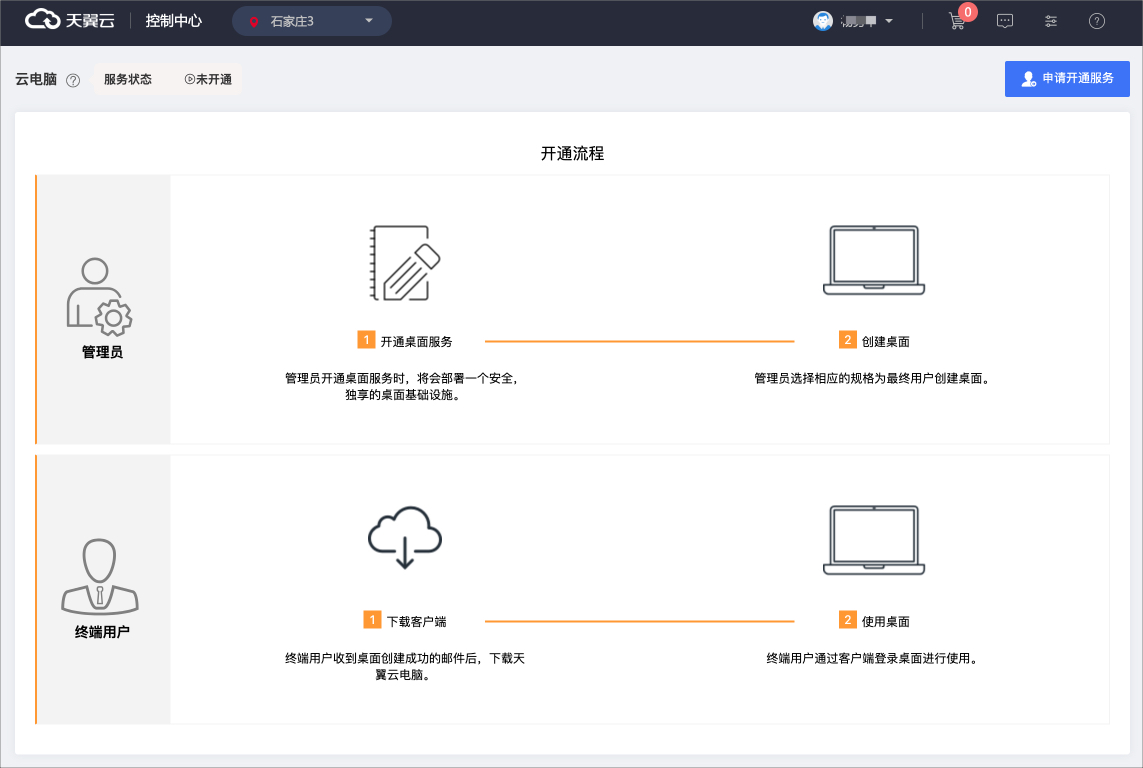Click the laptop icon above 创建桌面
The width and height of the screenshot is (1143, 768).
(873, 260)
